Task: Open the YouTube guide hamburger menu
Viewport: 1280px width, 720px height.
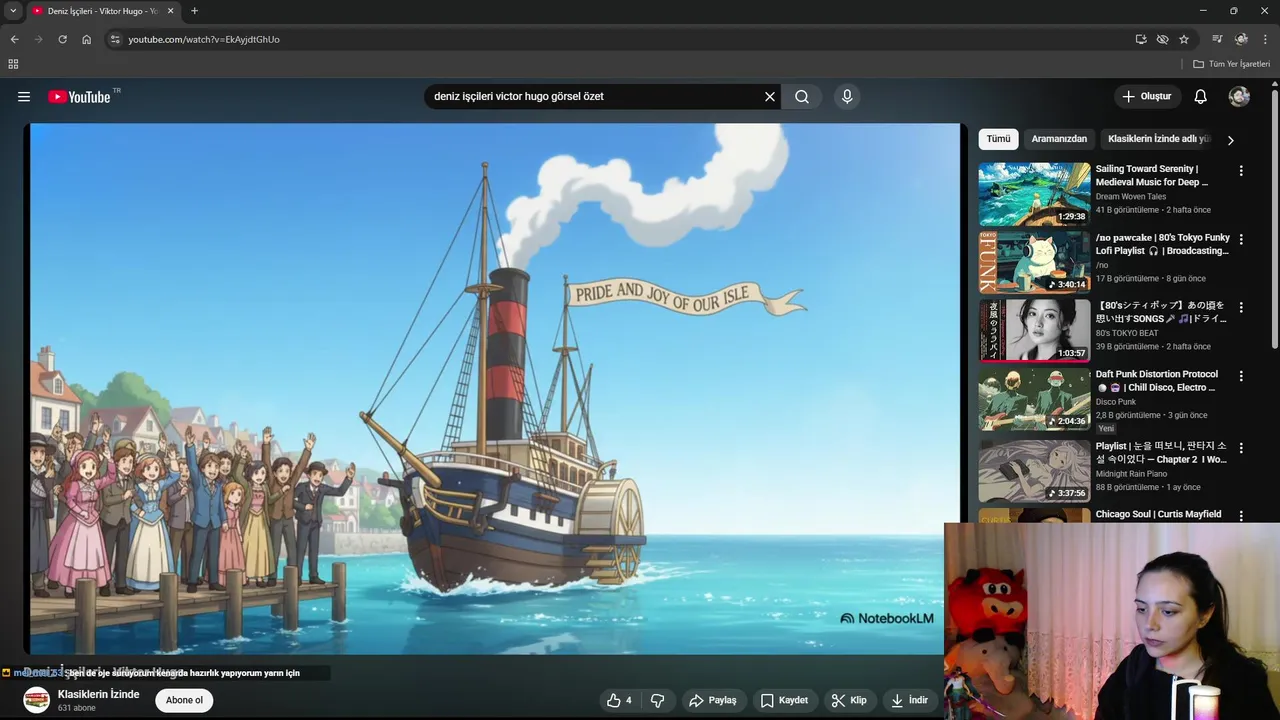Action: pos(24,97)
